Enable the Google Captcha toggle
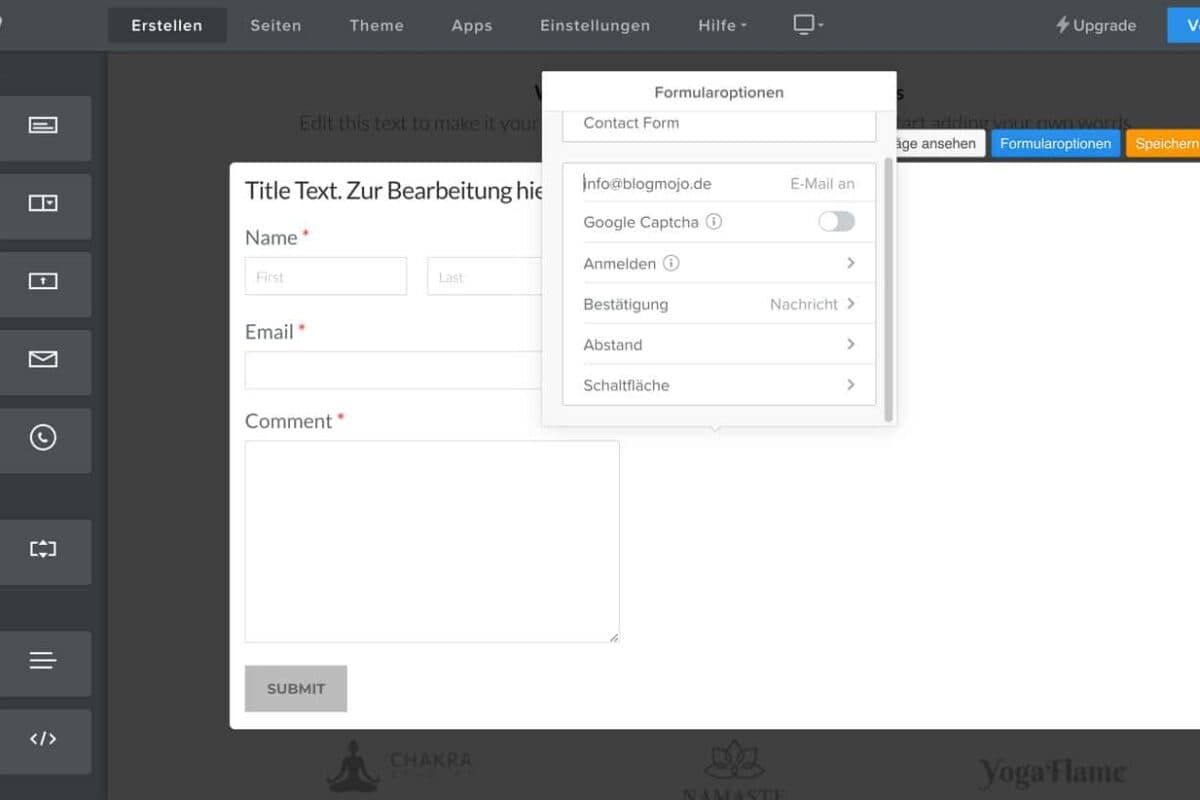 tap(836, 221)
